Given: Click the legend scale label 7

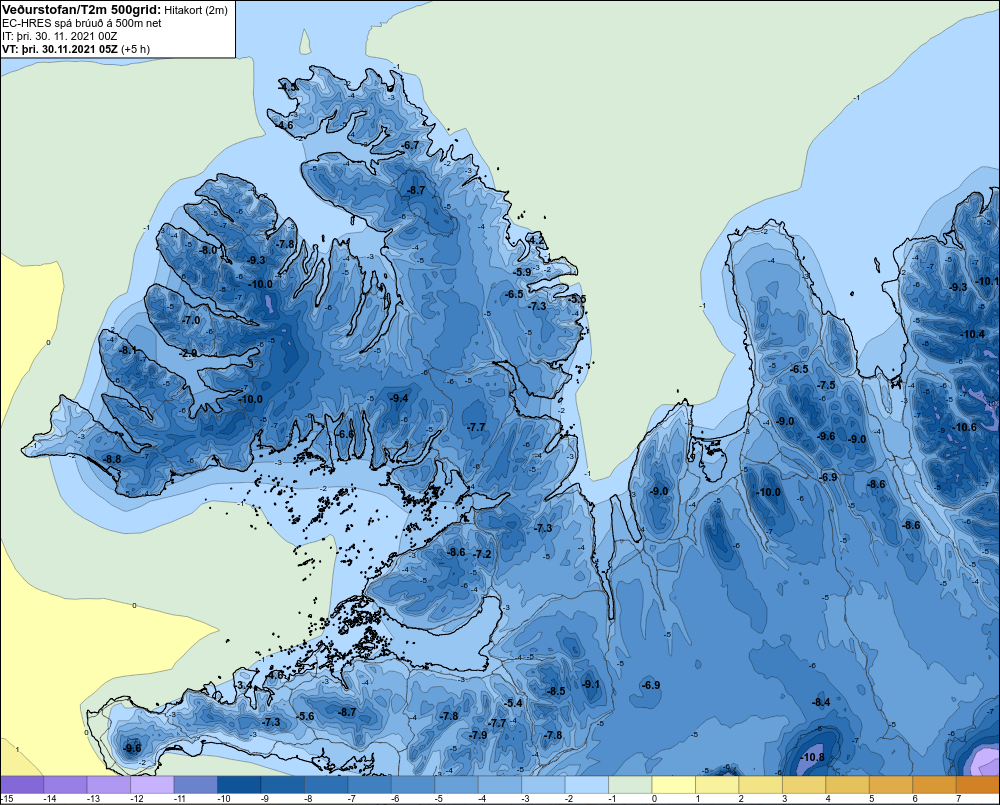Looking at the screenshot, I should [959, 799].
